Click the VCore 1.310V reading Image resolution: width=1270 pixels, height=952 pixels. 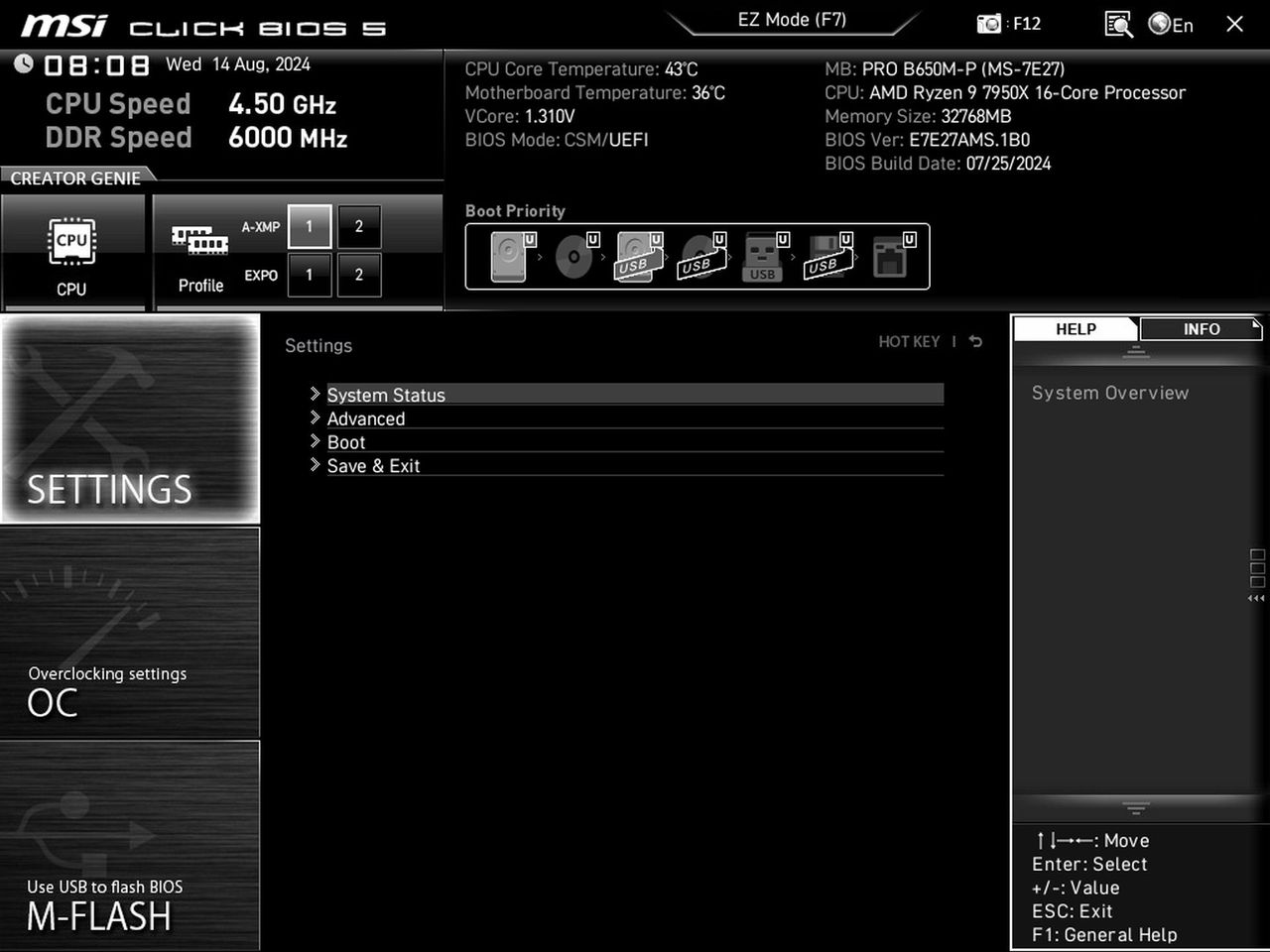click(520, 116)
